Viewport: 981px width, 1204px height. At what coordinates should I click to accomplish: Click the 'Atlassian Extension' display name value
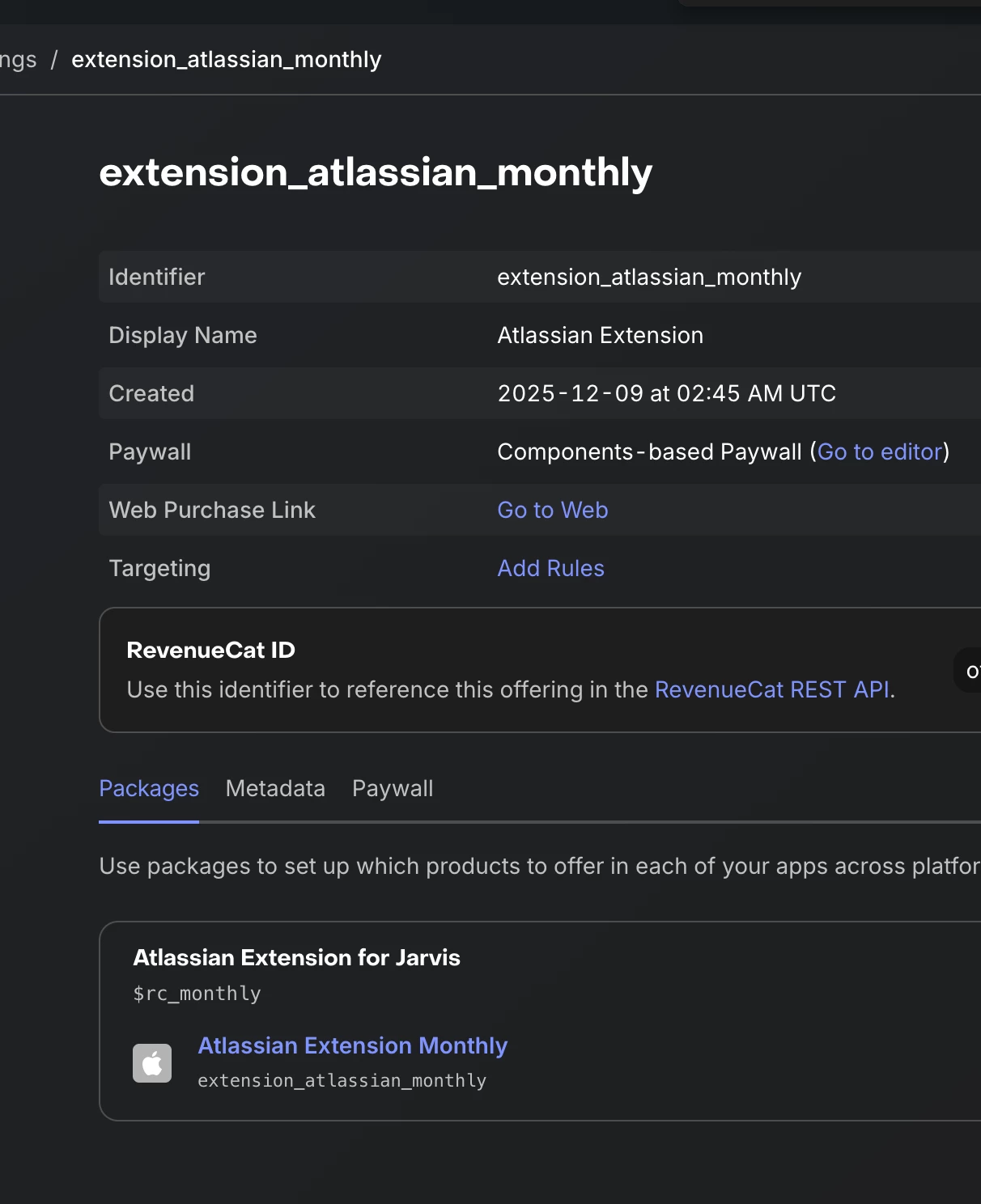[x=600, y=335]
